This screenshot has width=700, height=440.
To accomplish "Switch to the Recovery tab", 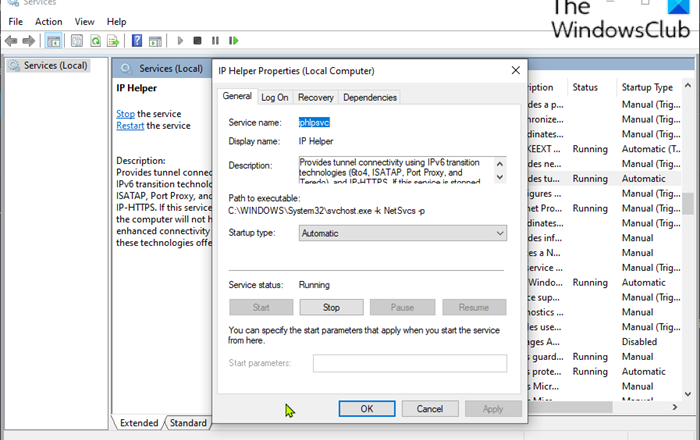I will click(x=316, y=97).
